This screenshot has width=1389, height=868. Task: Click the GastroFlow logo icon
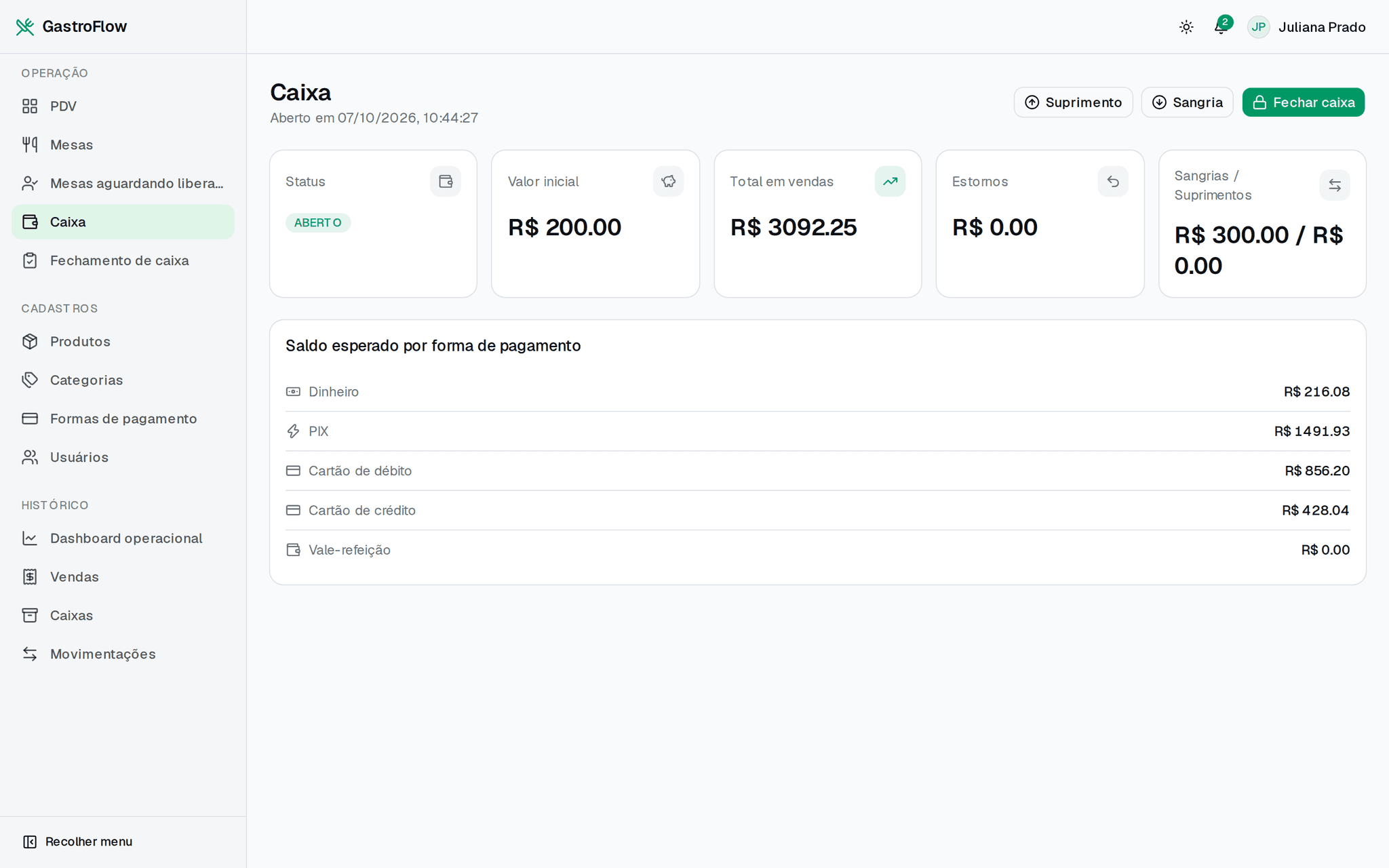[25, 26]
